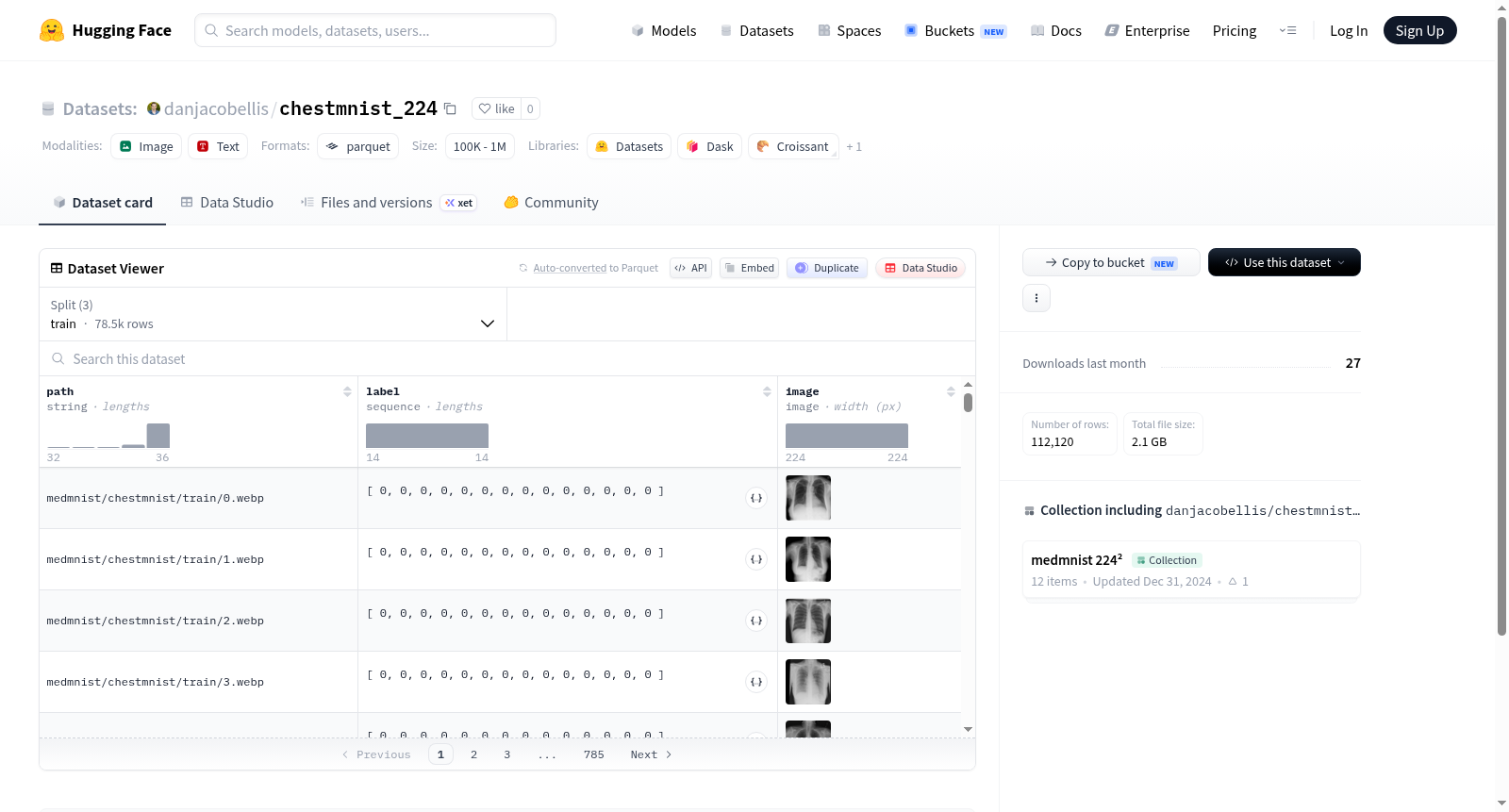1509x812 pixels.
Task: Click Log In link
Action: click(1349, 30)
